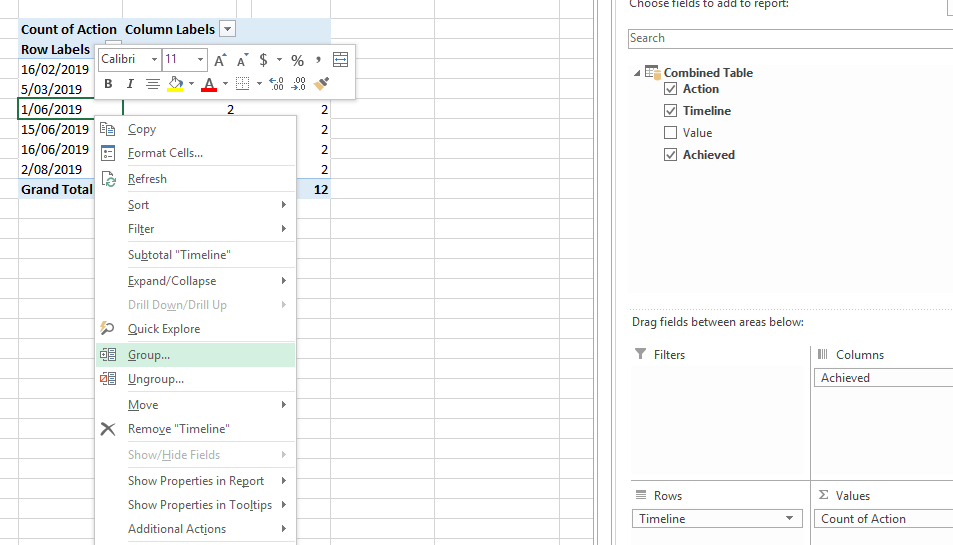Open Show Properties in Tooltips submenu

point(196,505)
